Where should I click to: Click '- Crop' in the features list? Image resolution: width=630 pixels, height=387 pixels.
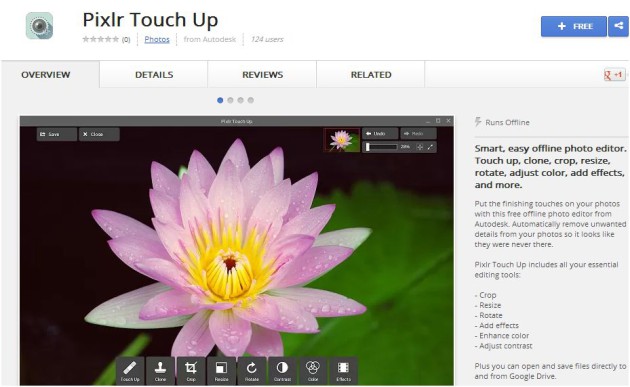point(485,295)
